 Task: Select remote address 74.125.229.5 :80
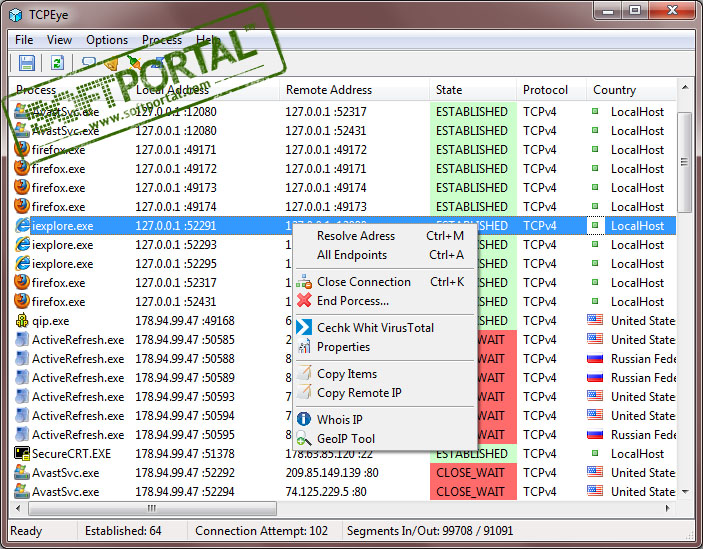pos(325,492)
